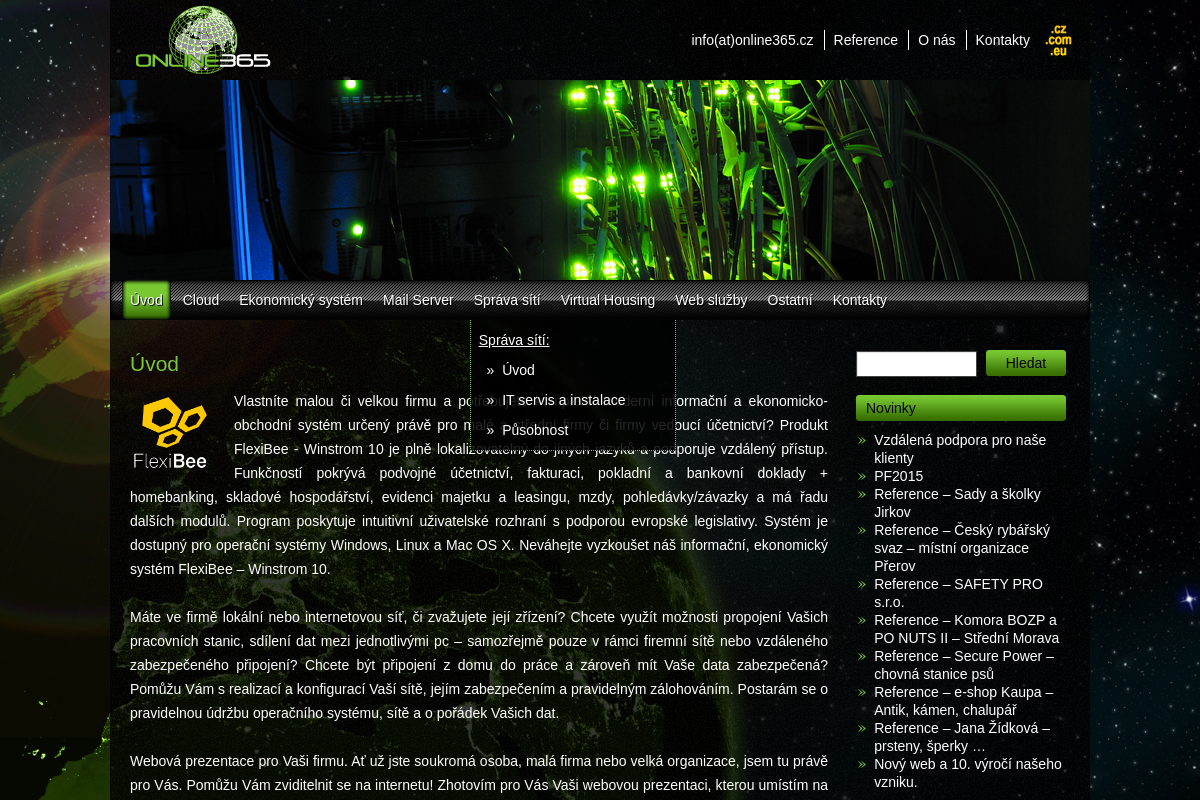Screen dimensions: 1200x800
Task: Open the Ekonomický systém menu
Action: coord(301,300)
